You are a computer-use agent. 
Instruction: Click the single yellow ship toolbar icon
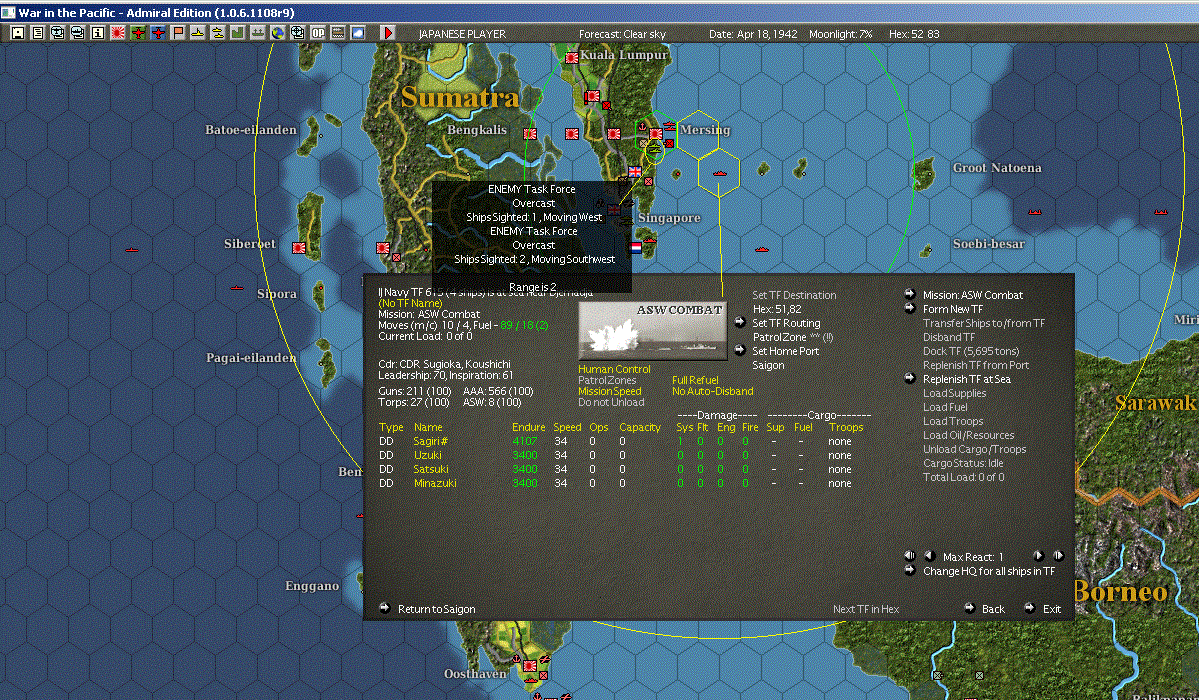pyautogui.click(x=197, y=33)
